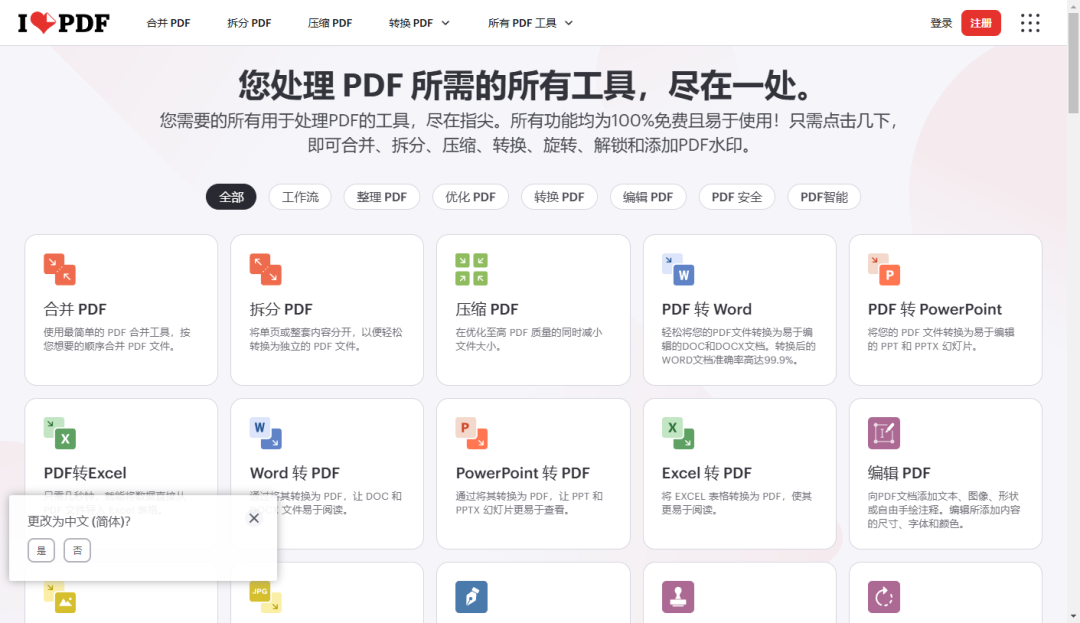Open the PDF转Excel card title
This screenshot has width=1080, height=623.
pyautogui.click(x=85, y=473)
